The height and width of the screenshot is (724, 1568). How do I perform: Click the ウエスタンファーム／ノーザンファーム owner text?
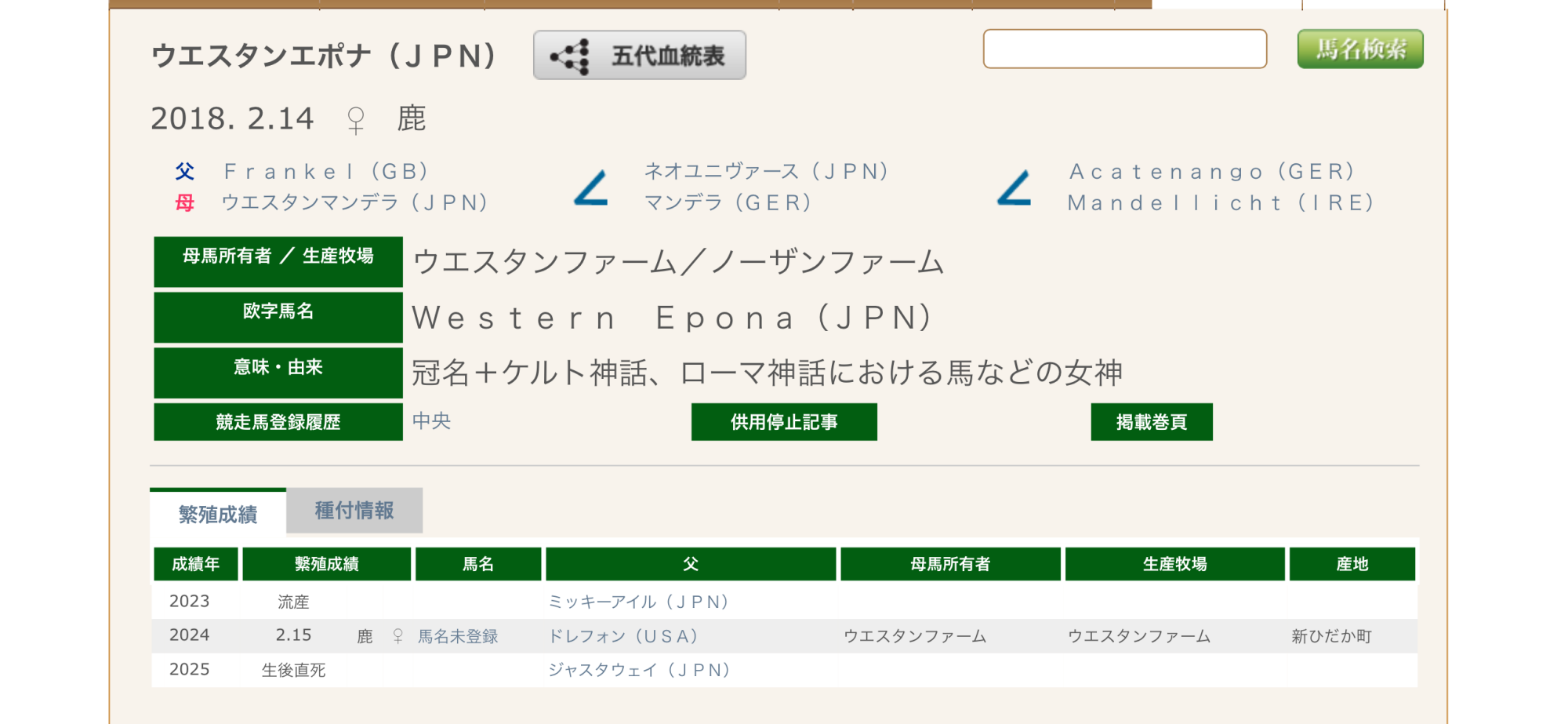678,262
